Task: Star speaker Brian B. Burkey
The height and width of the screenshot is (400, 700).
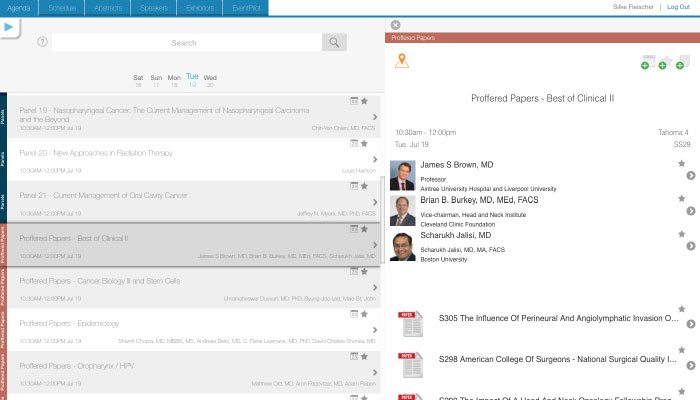Action: [682, 199]
